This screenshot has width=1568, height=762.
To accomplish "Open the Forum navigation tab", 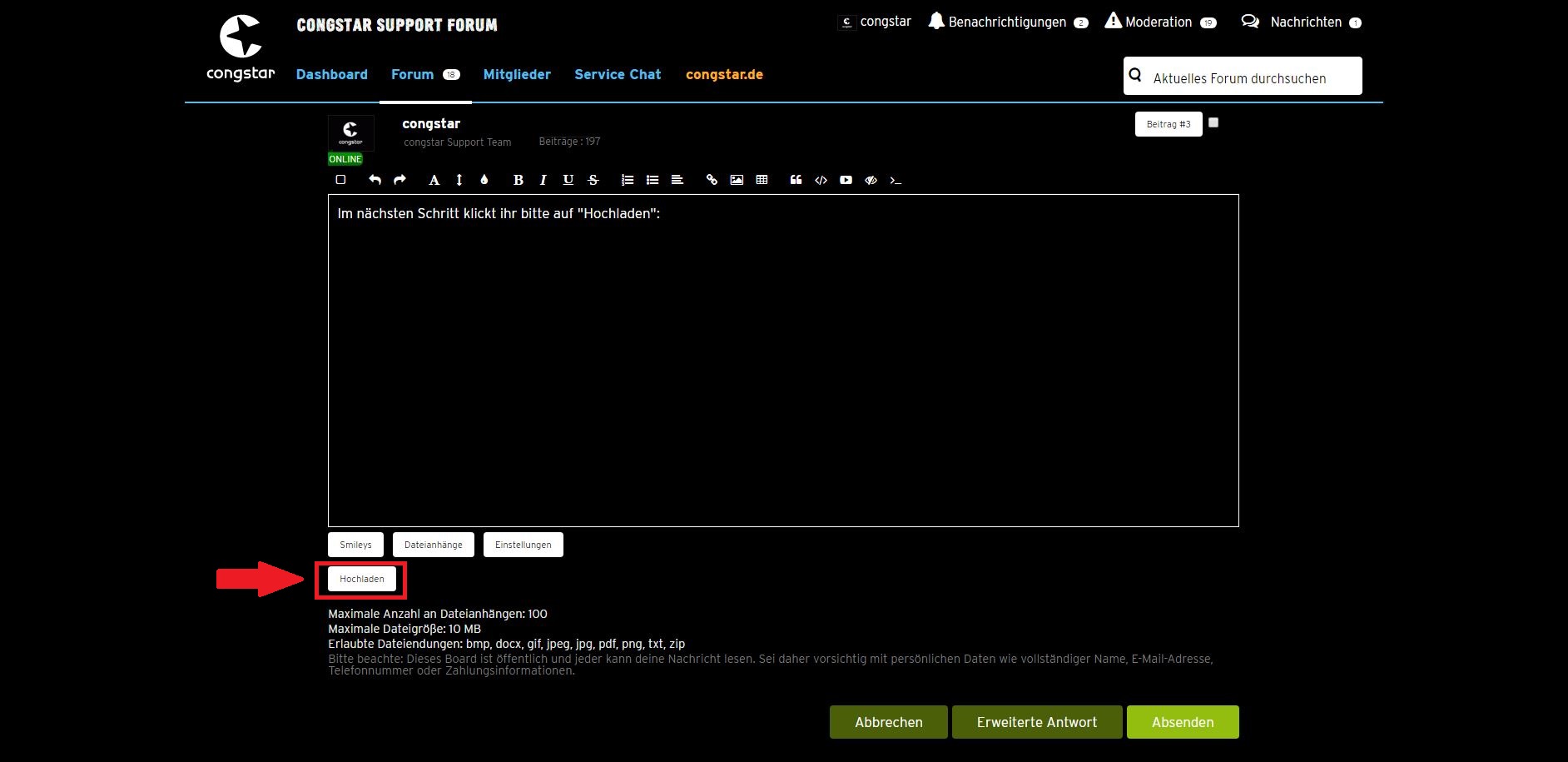I will click(413, 75).
